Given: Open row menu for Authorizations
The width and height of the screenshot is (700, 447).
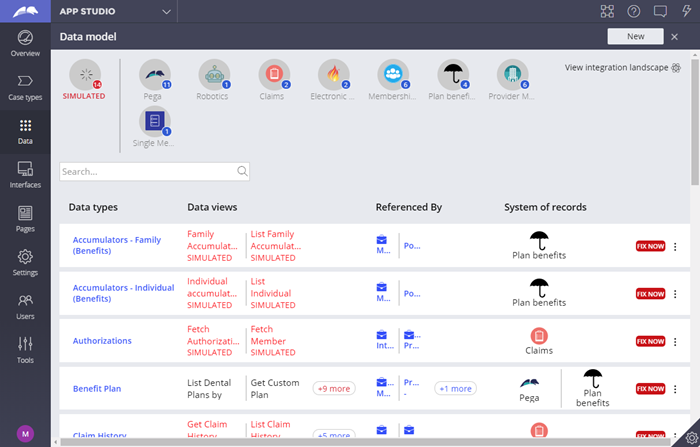Looking at the screenshot, I should coord(675,342).
